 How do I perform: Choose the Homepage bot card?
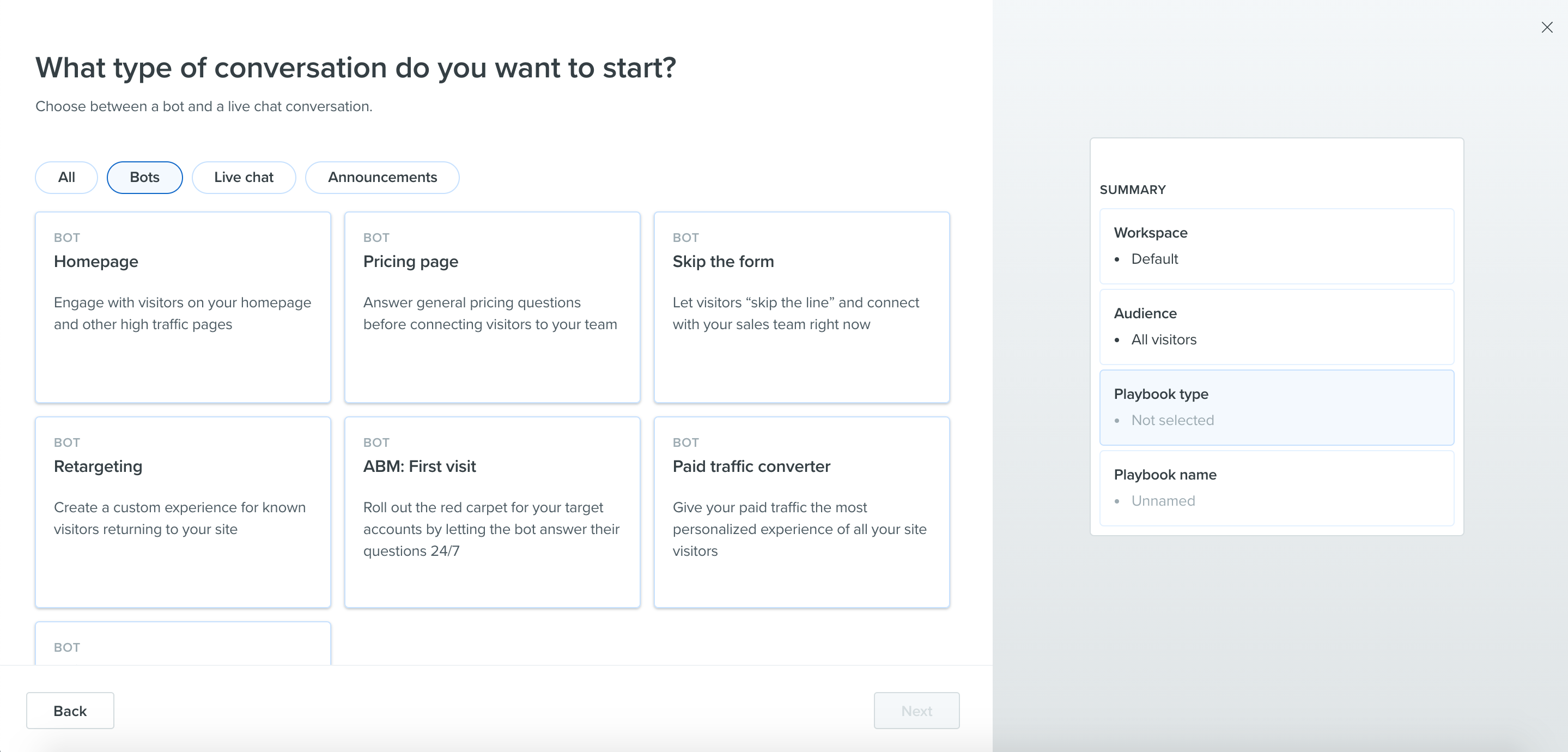(183, 307)
